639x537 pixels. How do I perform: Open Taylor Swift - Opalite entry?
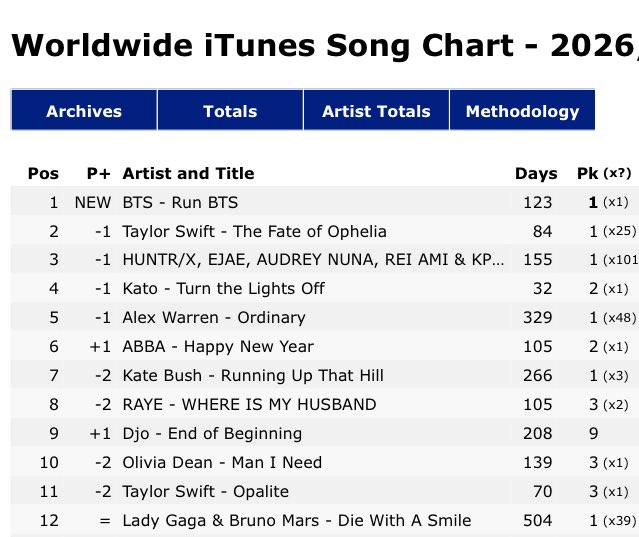[x=205, y=491]
